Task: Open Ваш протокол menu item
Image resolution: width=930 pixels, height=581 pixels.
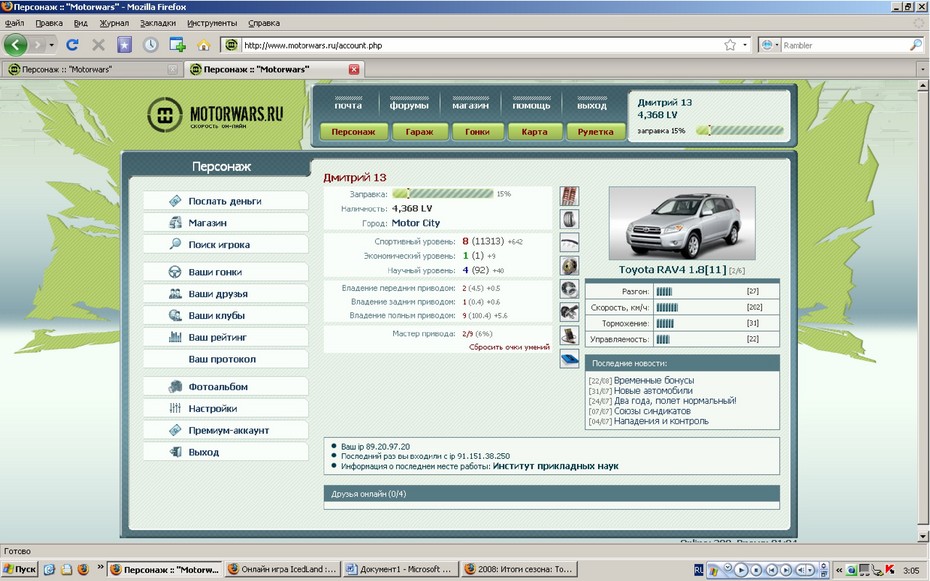Action: pyautogui.click(x=225, y=359)
